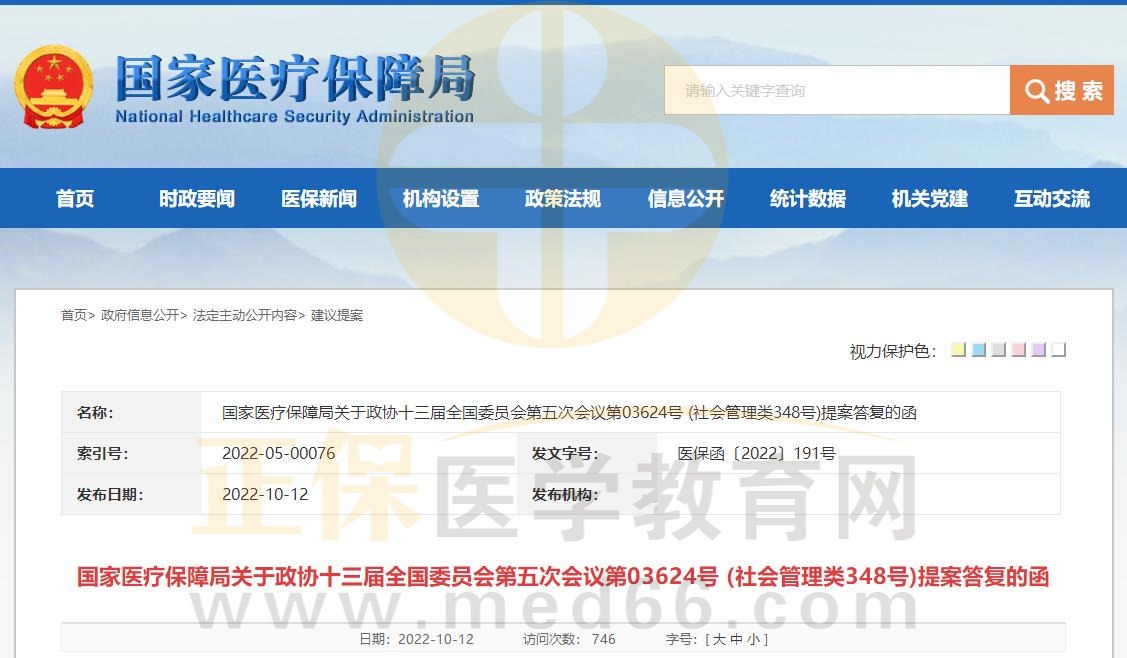Click the orange 搜索 search button
Image resolution: width=1127 pixels, height=658 pixels.
(1061, 91)
